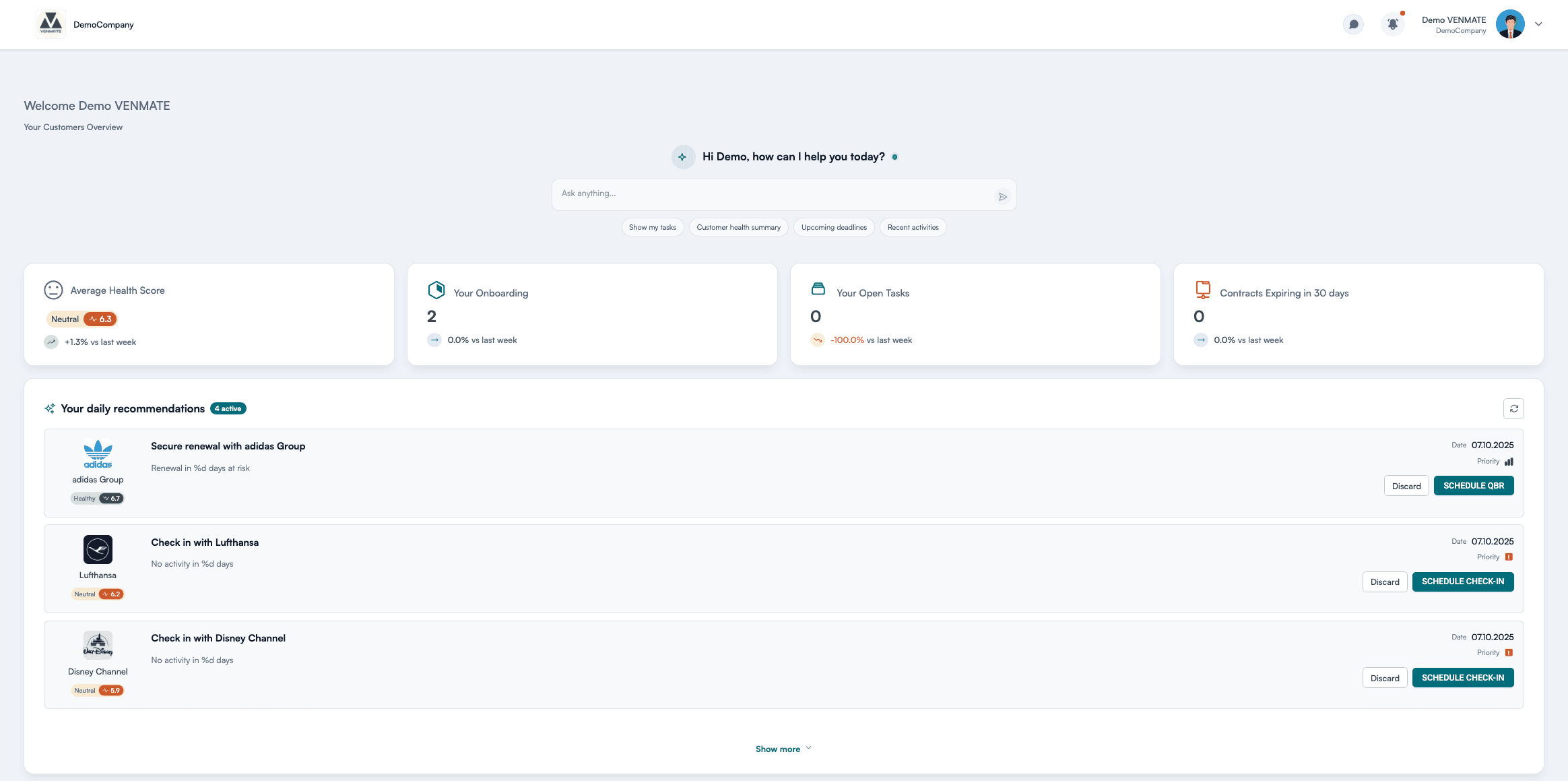
Task: Click the Lufthansa logo
Action: pyautogui.click(x=98, y=549)
